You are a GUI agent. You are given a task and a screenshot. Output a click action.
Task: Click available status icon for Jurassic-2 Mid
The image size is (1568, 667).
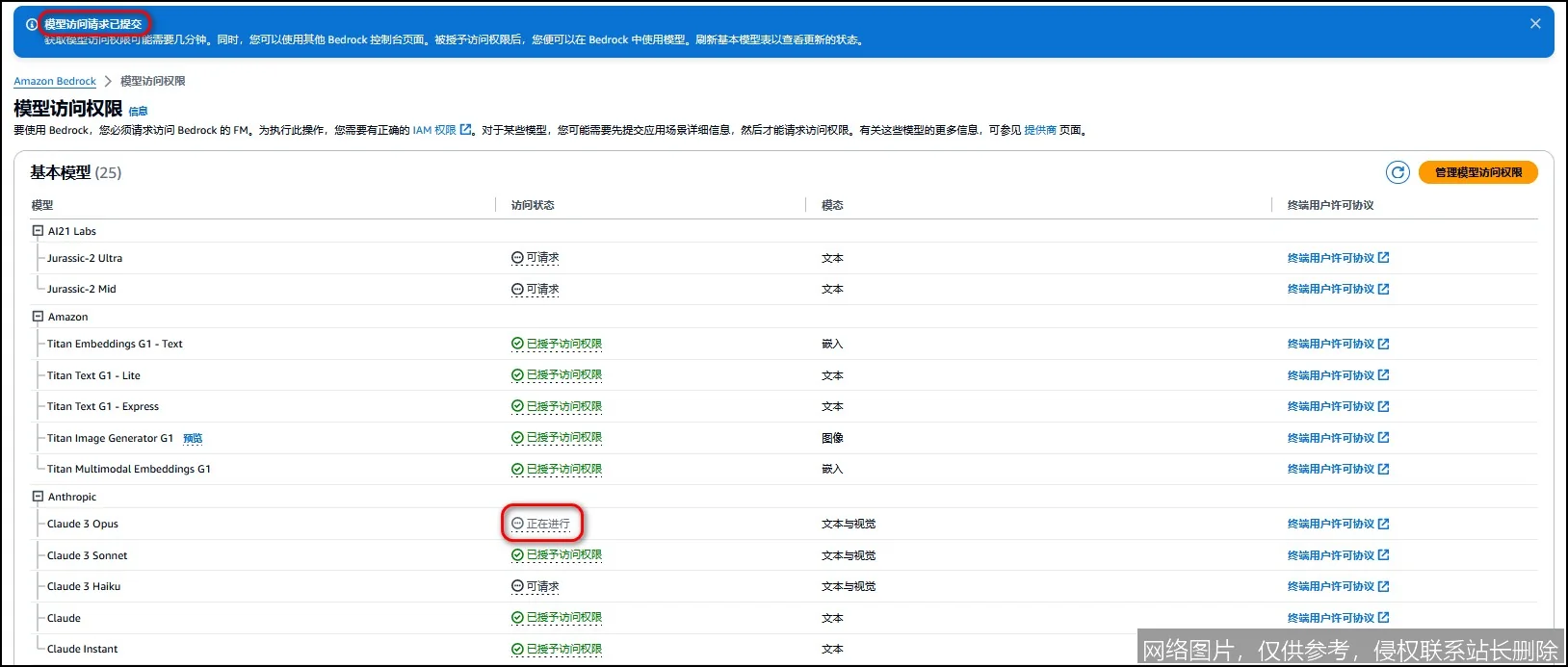(517, 289)
